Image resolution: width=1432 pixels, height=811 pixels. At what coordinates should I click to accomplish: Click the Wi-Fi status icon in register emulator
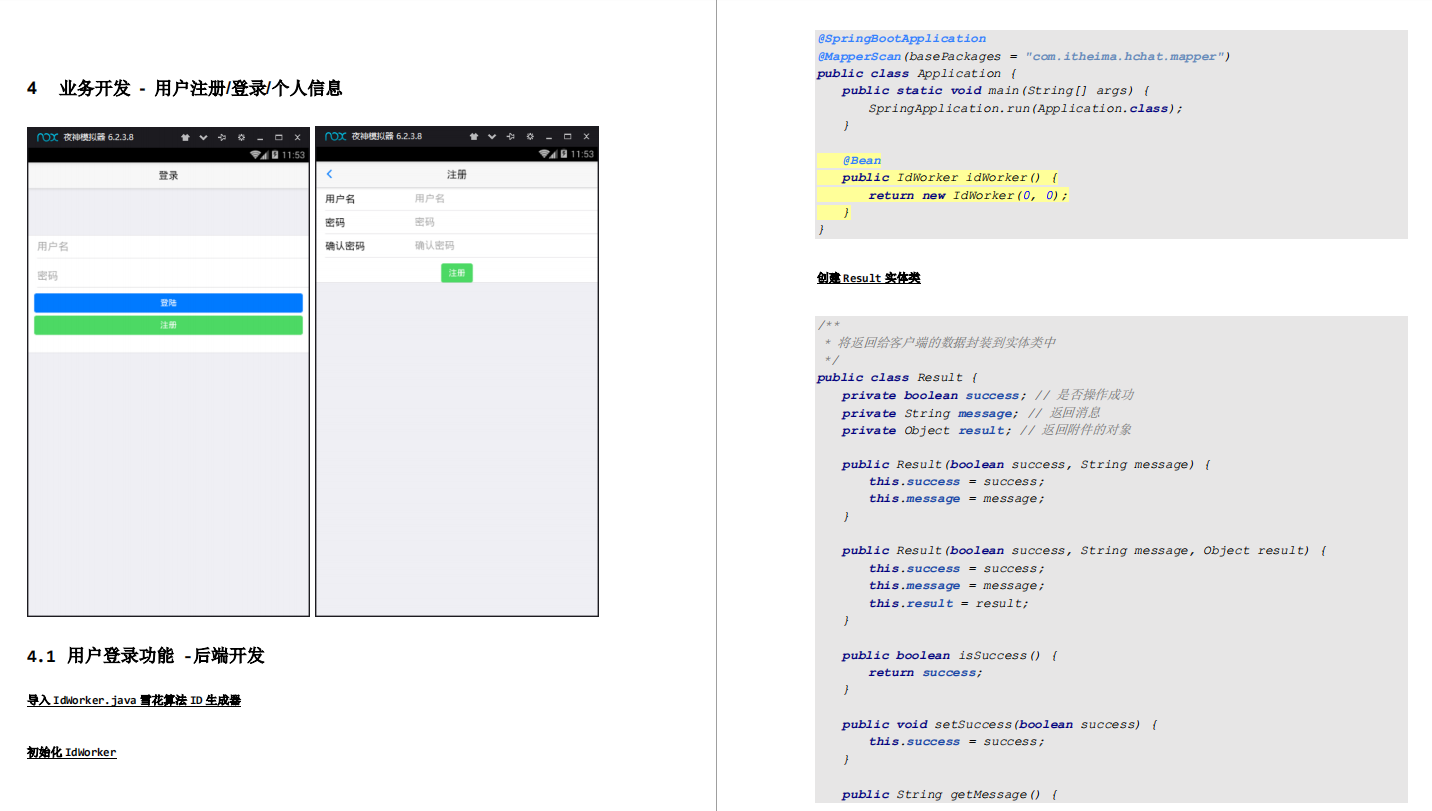click(545, 154)
